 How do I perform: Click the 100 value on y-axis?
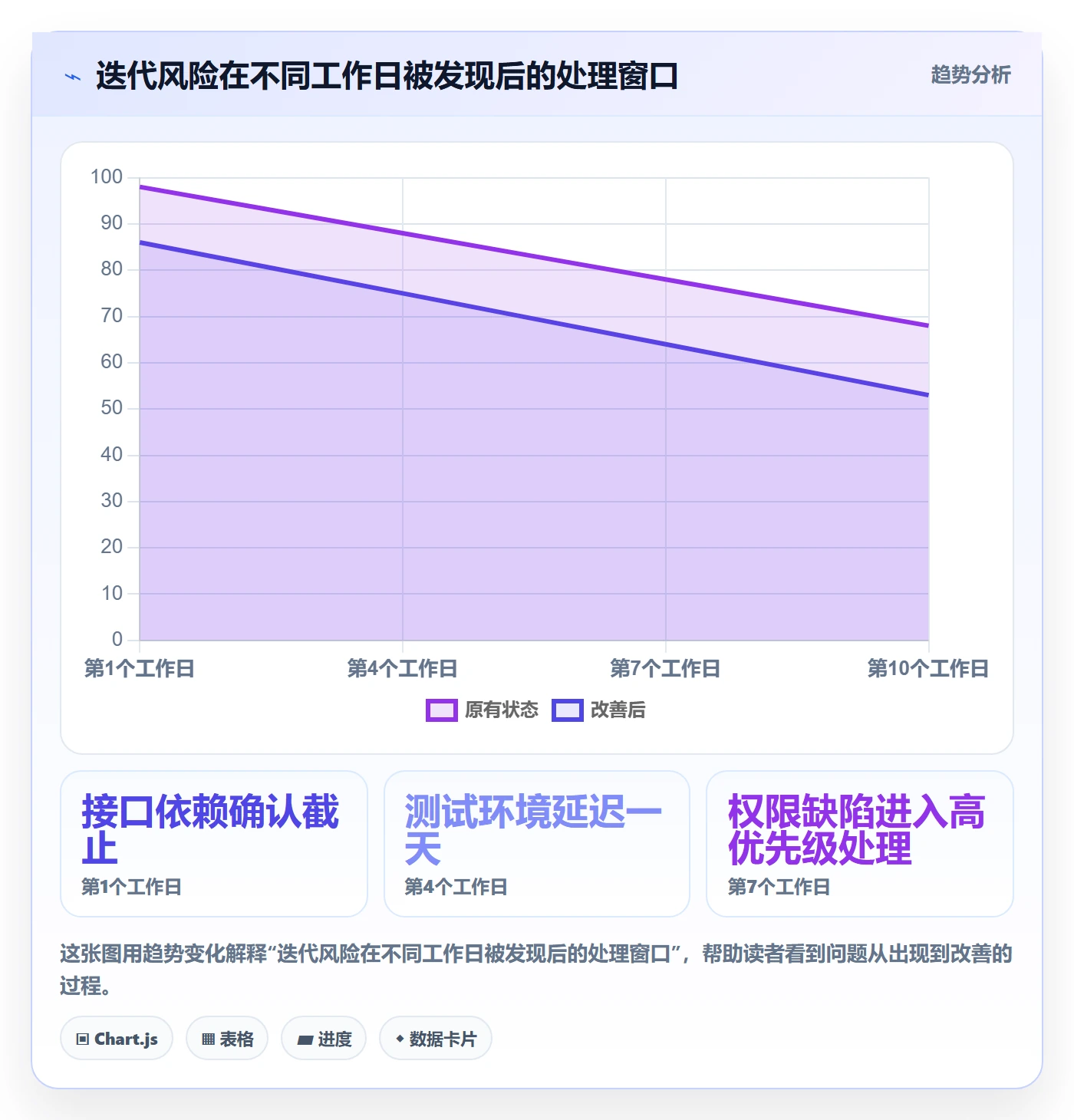[x=107, y=177]
